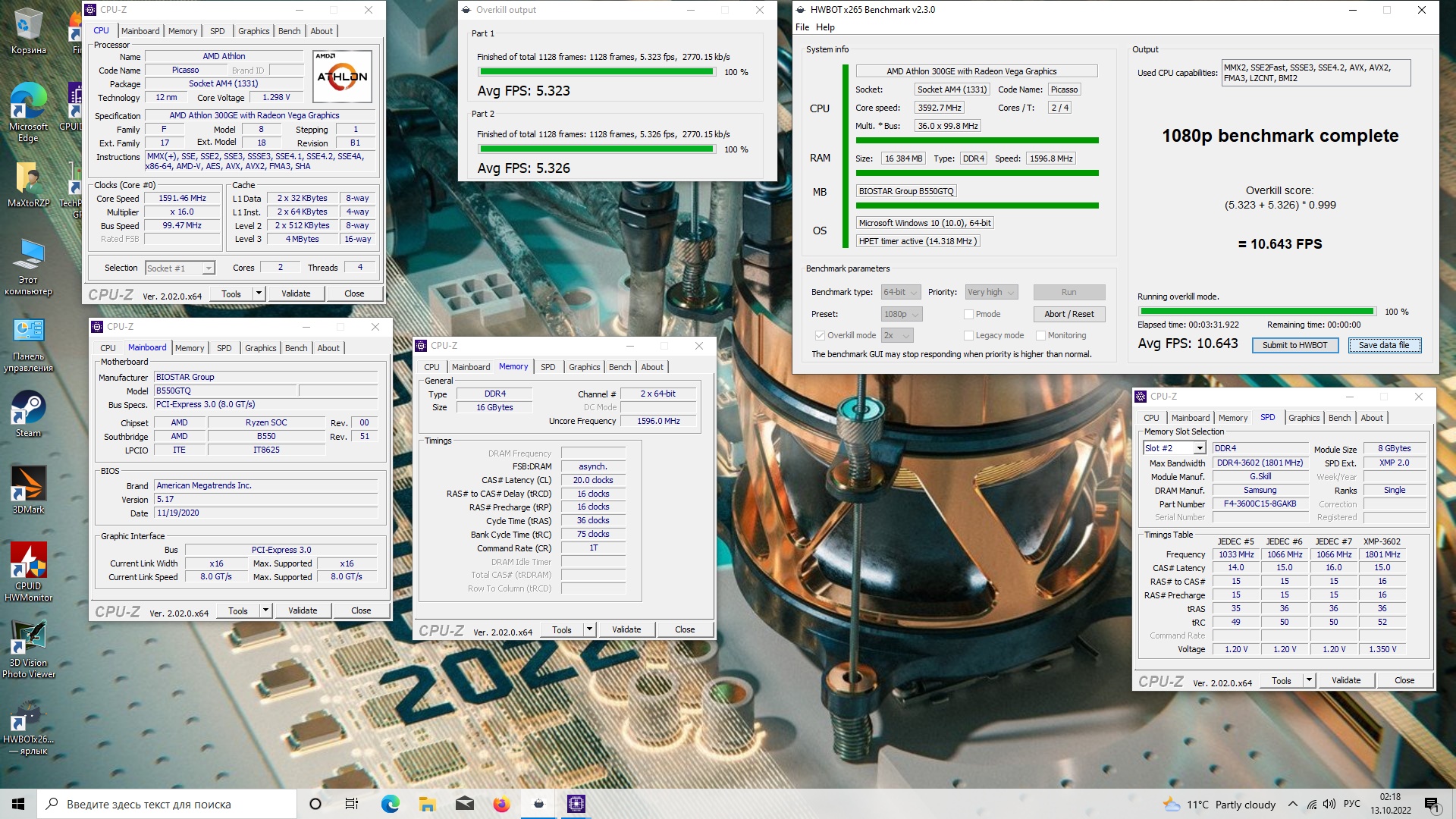1456x819 pixels.
Task: Open Socket #1 selection dropdown
Action: tap(180, 268)
